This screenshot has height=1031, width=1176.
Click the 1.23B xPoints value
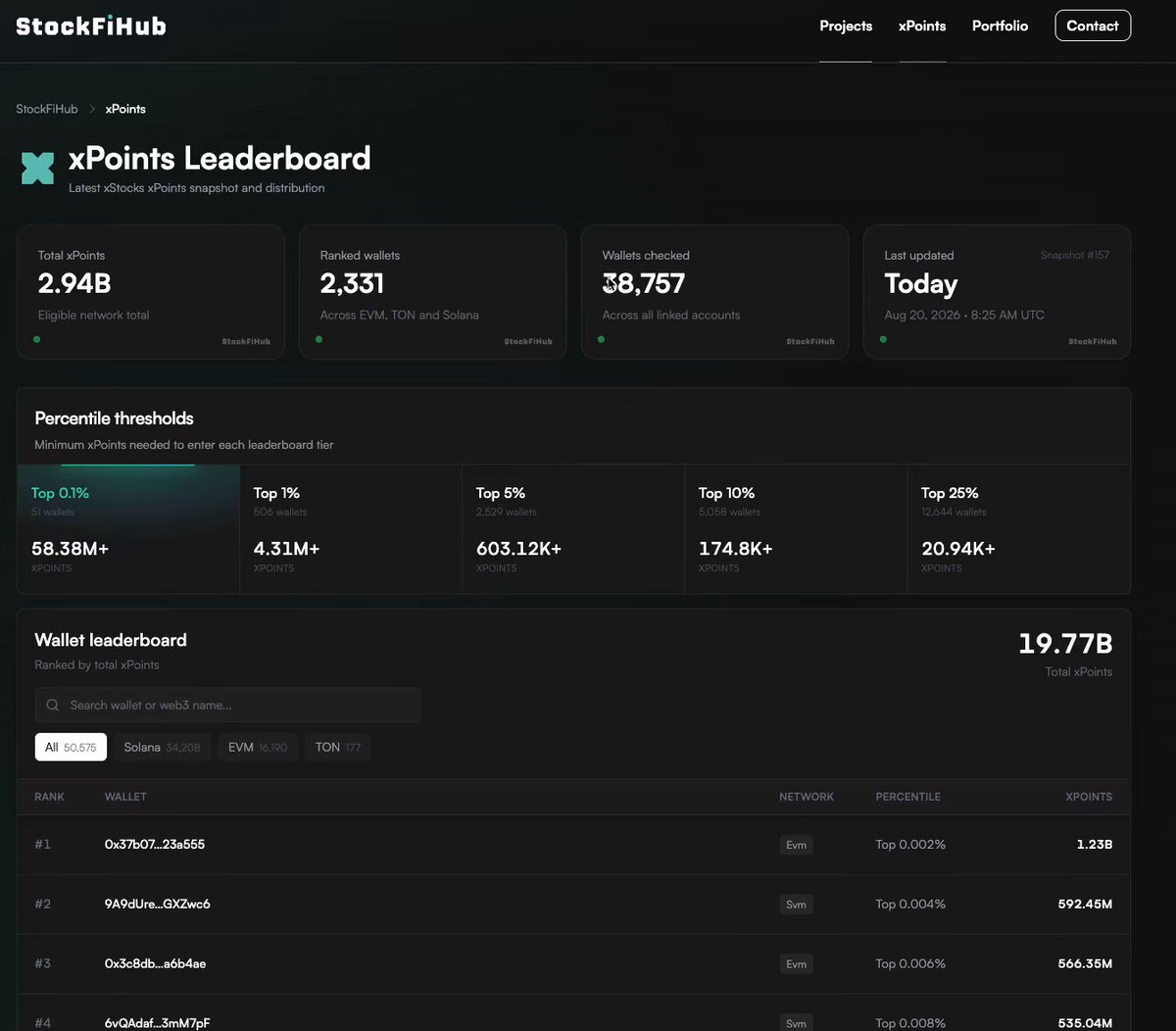click(x=1095, y=844)
